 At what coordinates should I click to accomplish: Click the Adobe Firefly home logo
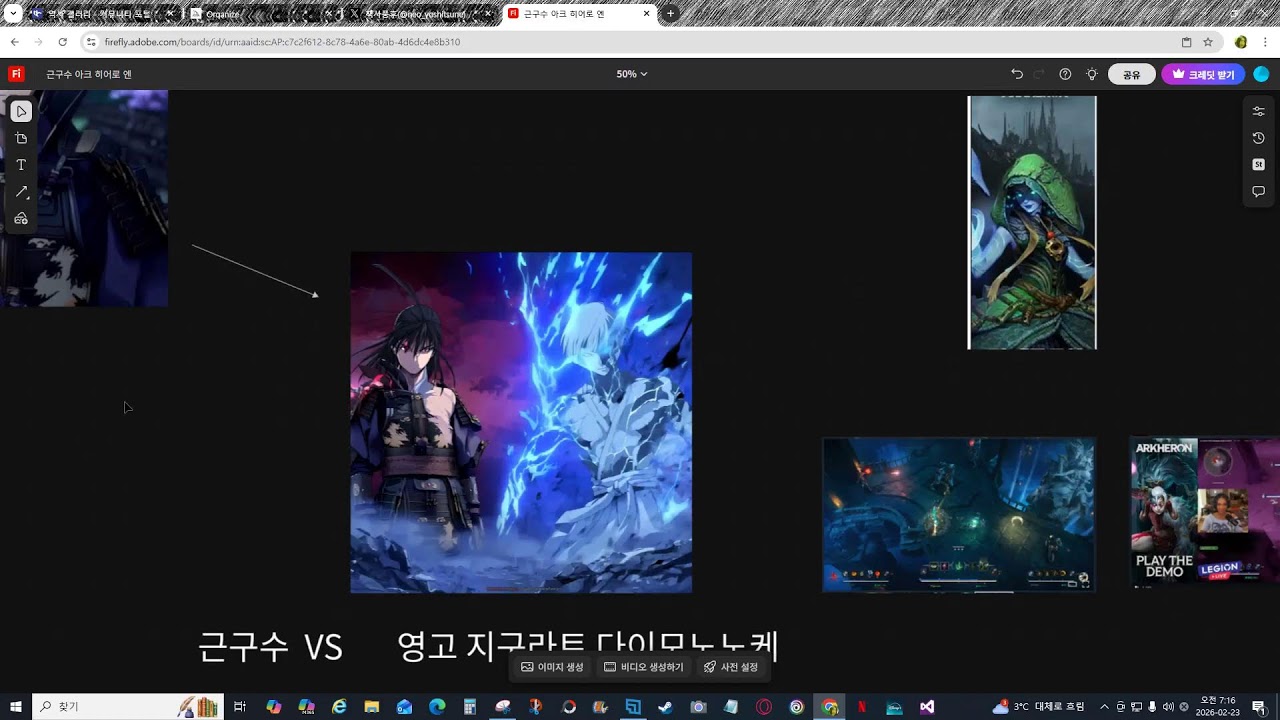pyautogui.click(x=16, y=74)
